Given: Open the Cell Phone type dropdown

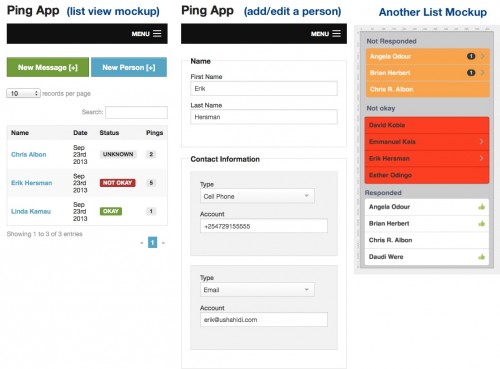Looking at the screenshot, I should (x=257, y=196).
